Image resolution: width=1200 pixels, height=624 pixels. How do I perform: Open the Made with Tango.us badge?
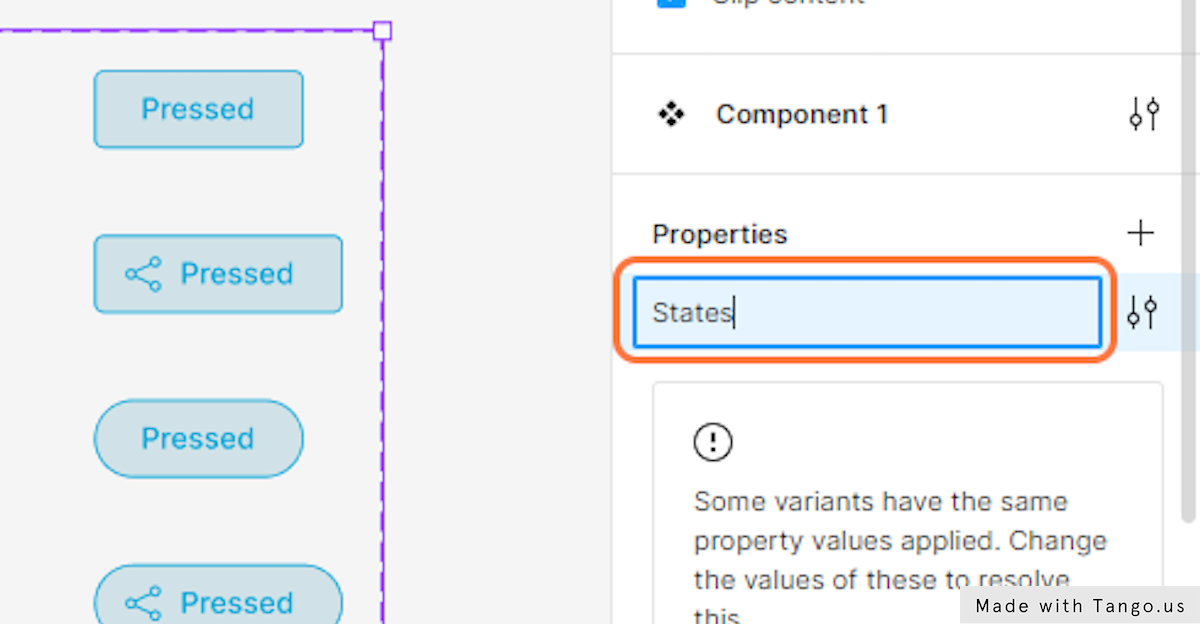click(x=1080, y=605)
